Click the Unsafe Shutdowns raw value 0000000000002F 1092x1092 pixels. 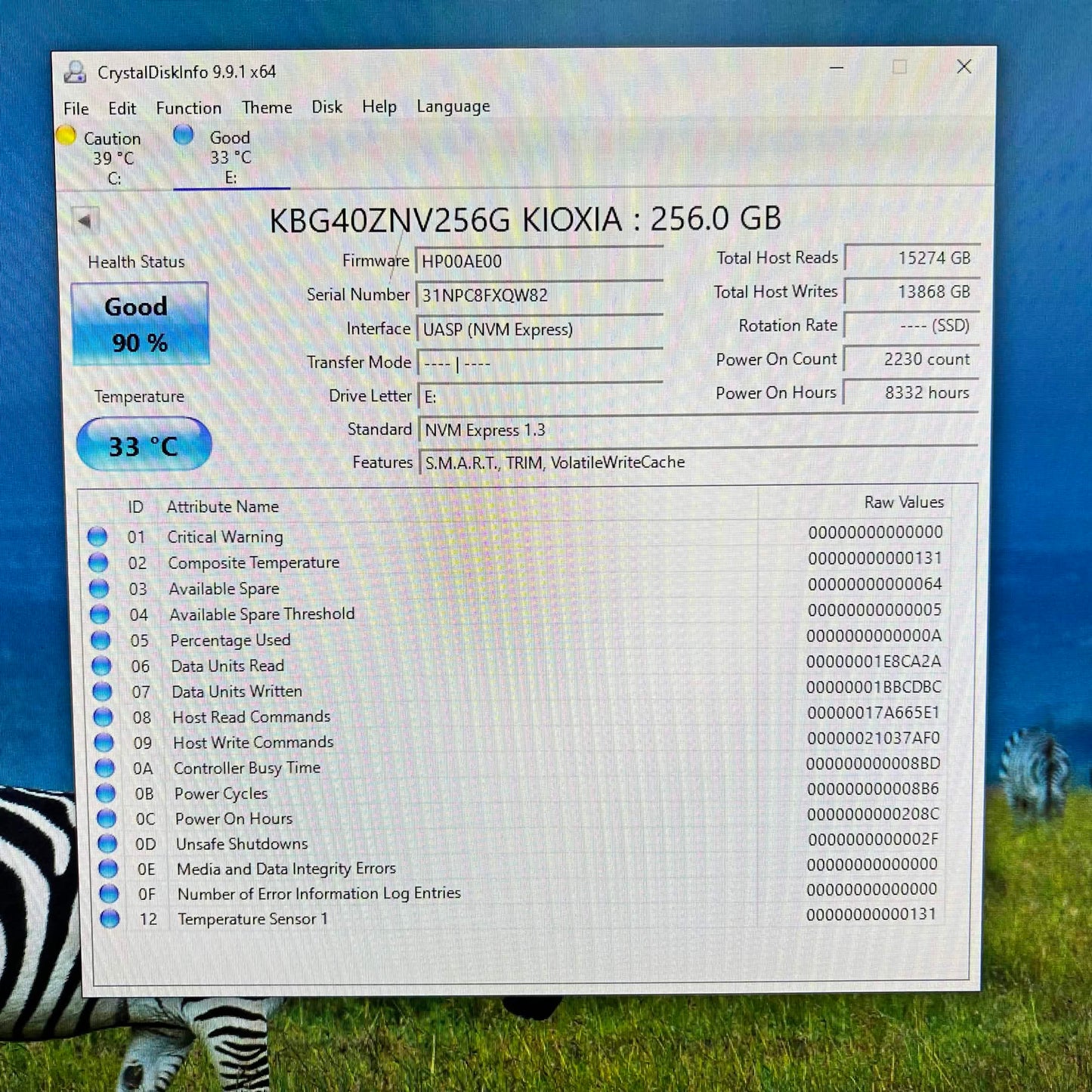[873, 839]
